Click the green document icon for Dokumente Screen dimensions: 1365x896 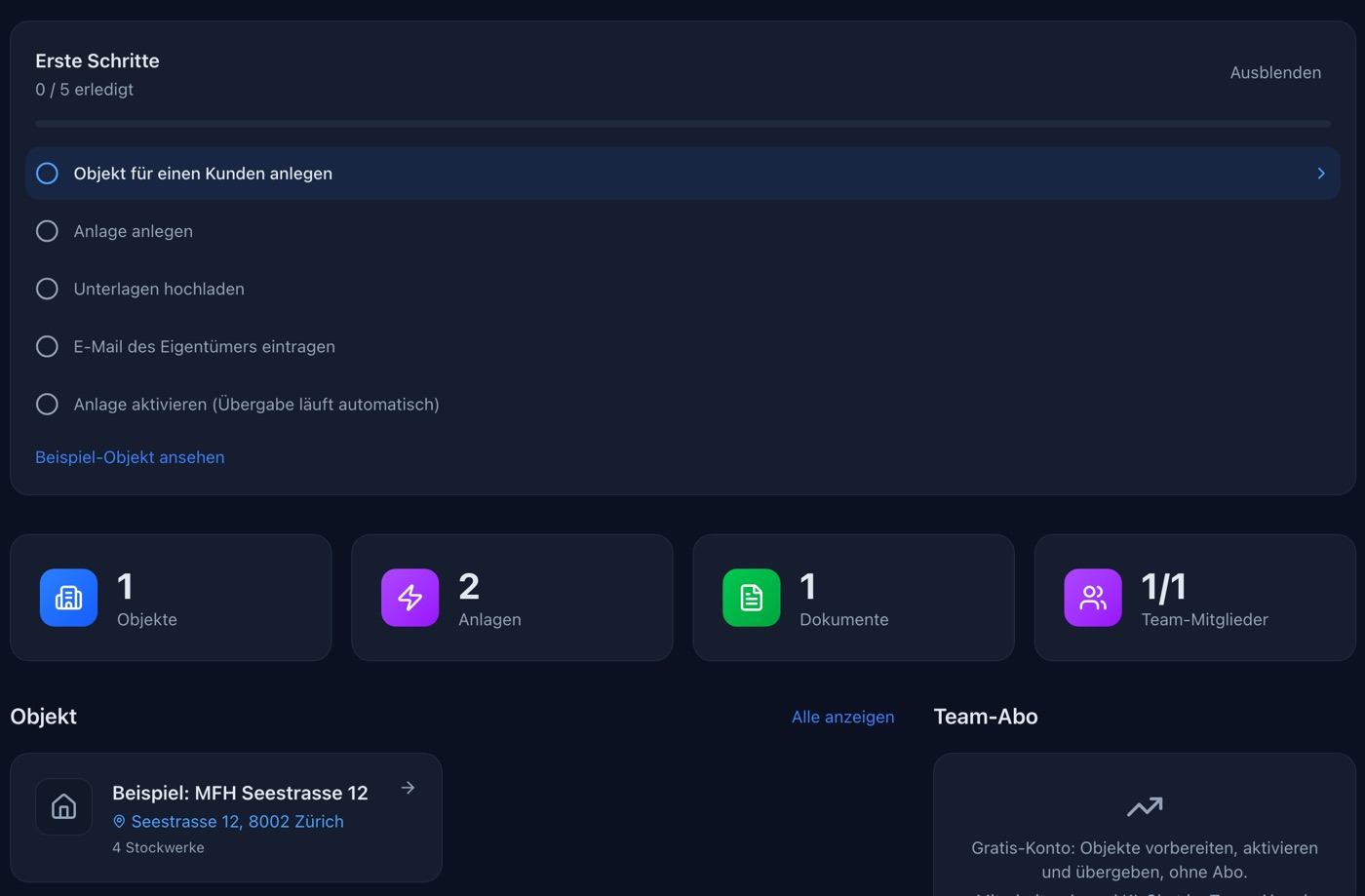pos(751,598)
